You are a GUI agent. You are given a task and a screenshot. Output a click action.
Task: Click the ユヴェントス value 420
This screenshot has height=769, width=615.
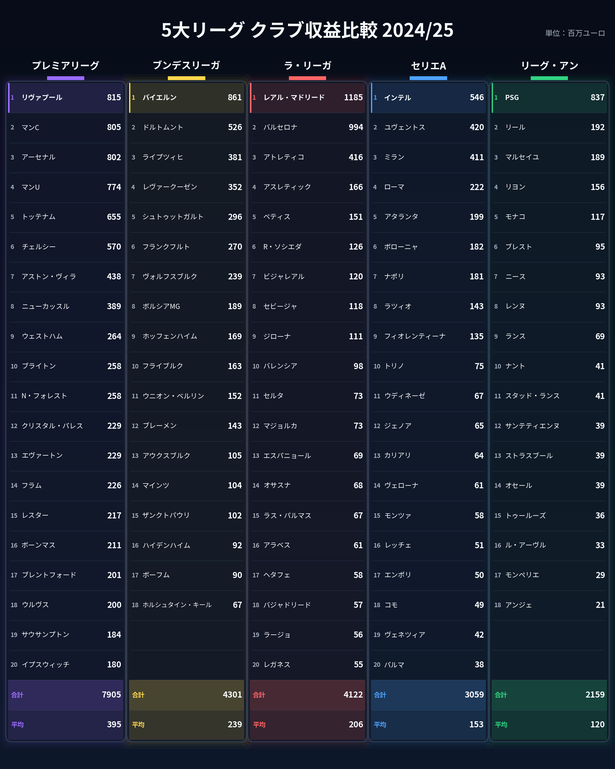click(477, 128)
